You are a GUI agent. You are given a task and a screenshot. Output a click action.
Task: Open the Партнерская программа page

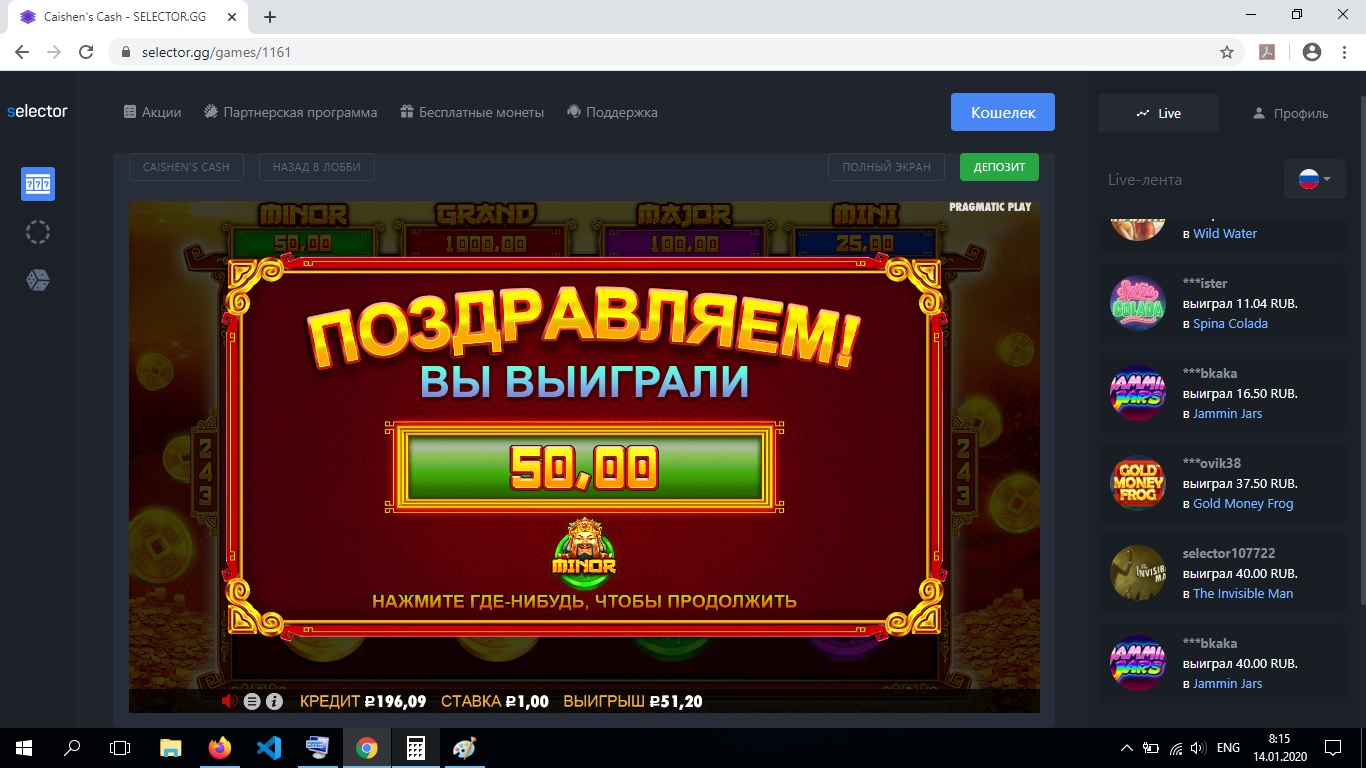[x=290, y=112]
